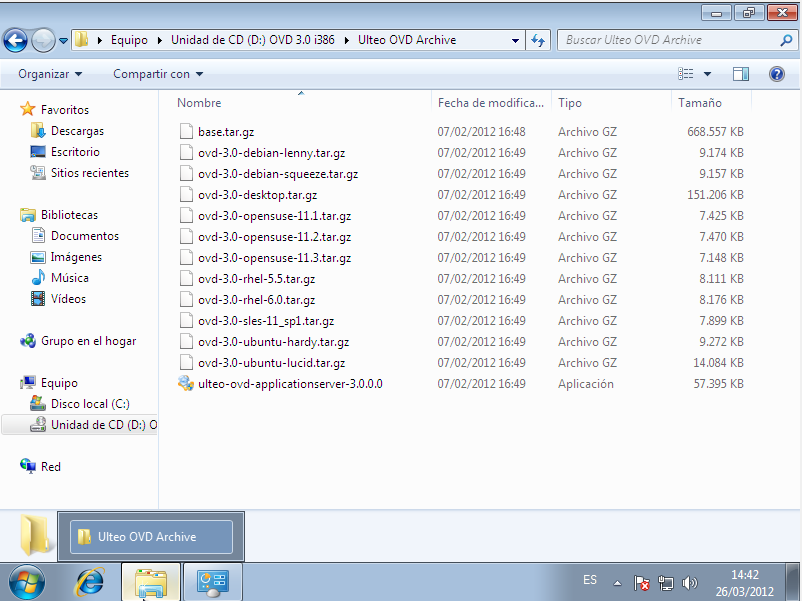
Task: Click the Windows Start button
Action: pyautogui.click(x=25, y=581)
